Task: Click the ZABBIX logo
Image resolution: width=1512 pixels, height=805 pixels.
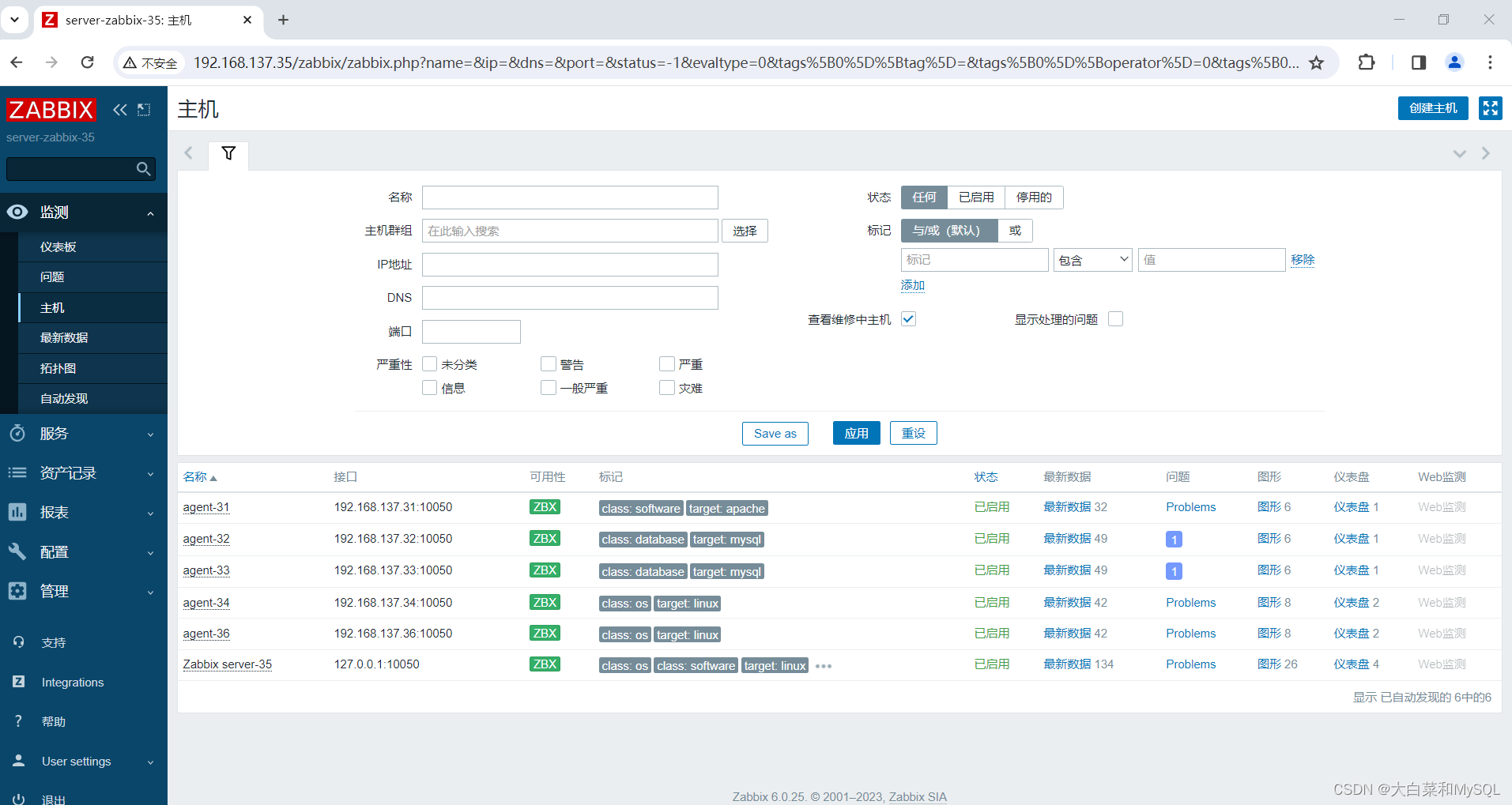Action: point(51,109)
